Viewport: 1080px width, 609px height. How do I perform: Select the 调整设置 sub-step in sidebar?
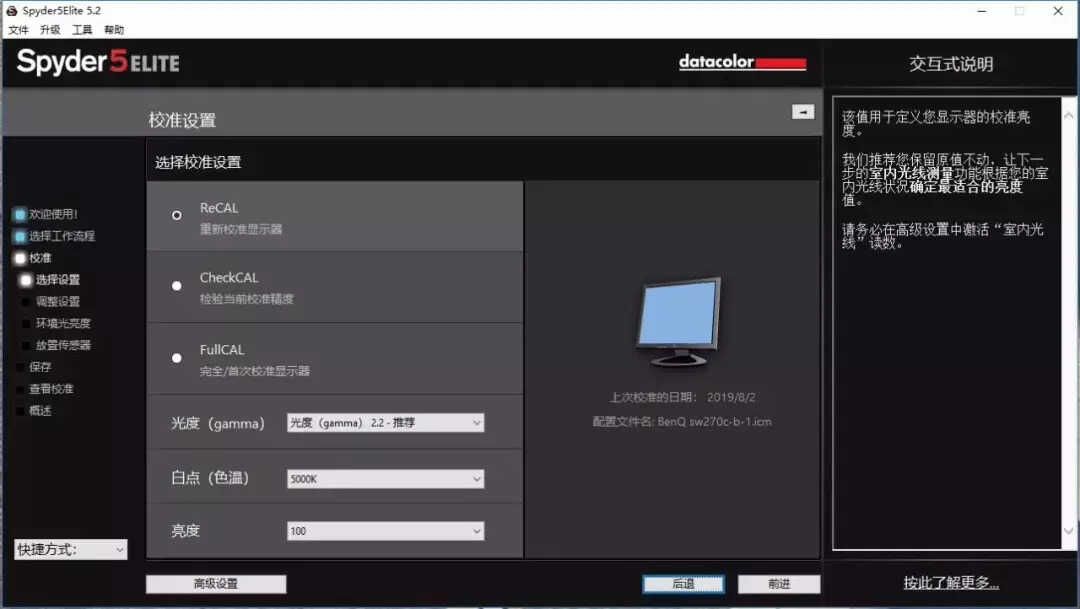tap(50, 302)
